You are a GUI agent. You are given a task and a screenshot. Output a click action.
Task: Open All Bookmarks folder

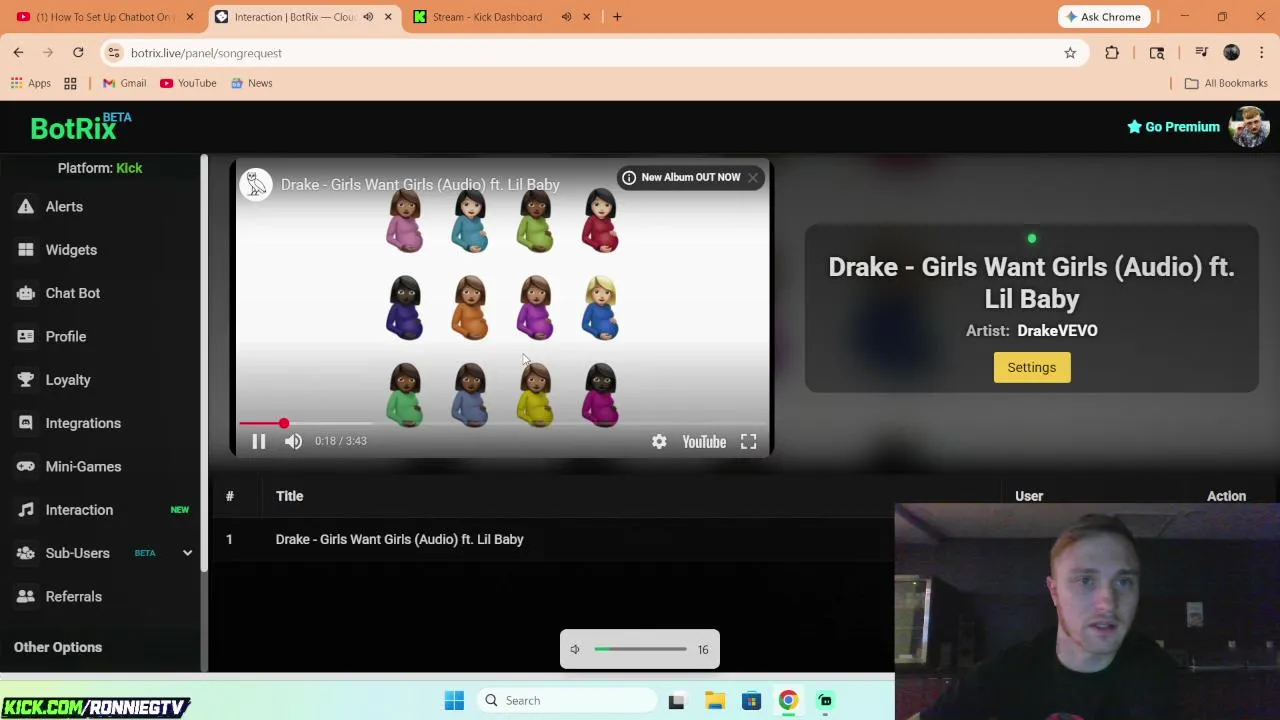(1226, 83)
